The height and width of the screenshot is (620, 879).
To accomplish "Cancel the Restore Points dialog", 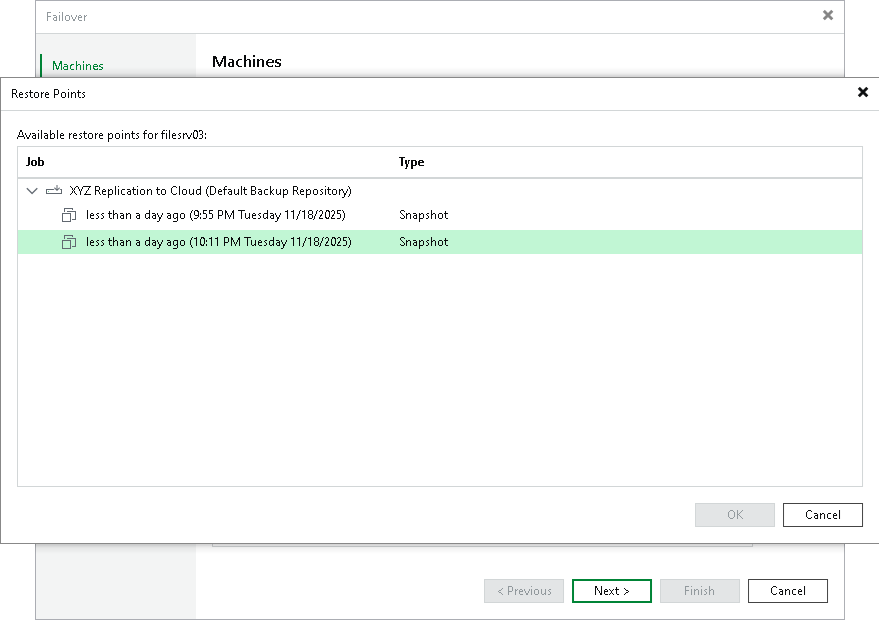I will click(822, 514).
